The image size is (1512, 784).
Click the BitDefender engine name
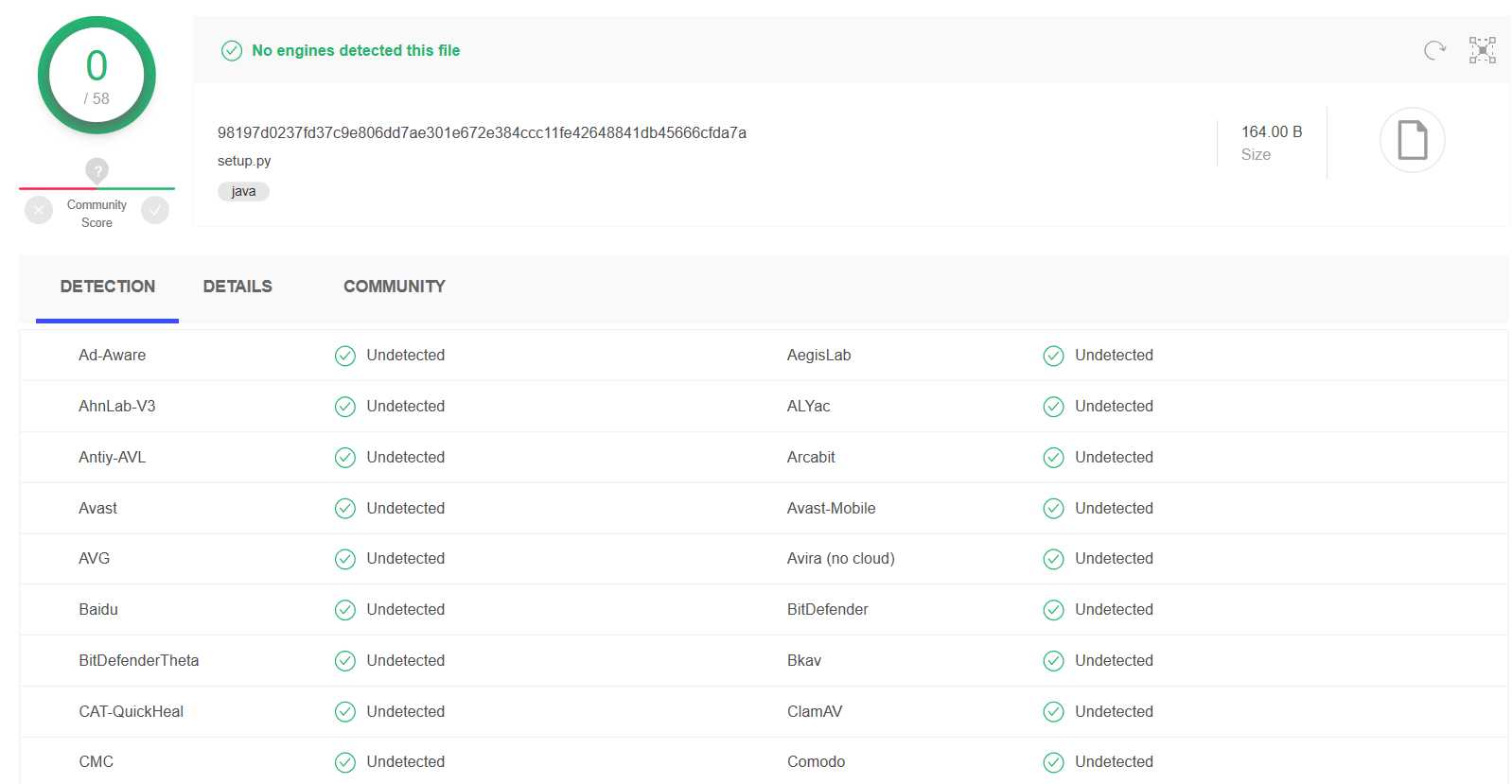827,610
